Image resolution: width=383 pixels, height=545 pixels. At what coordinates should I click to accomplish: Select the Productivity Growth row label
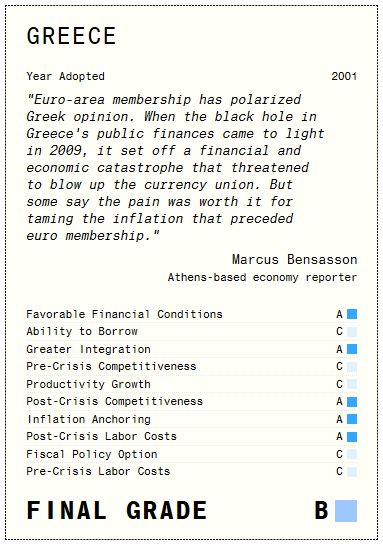point(89,384)
